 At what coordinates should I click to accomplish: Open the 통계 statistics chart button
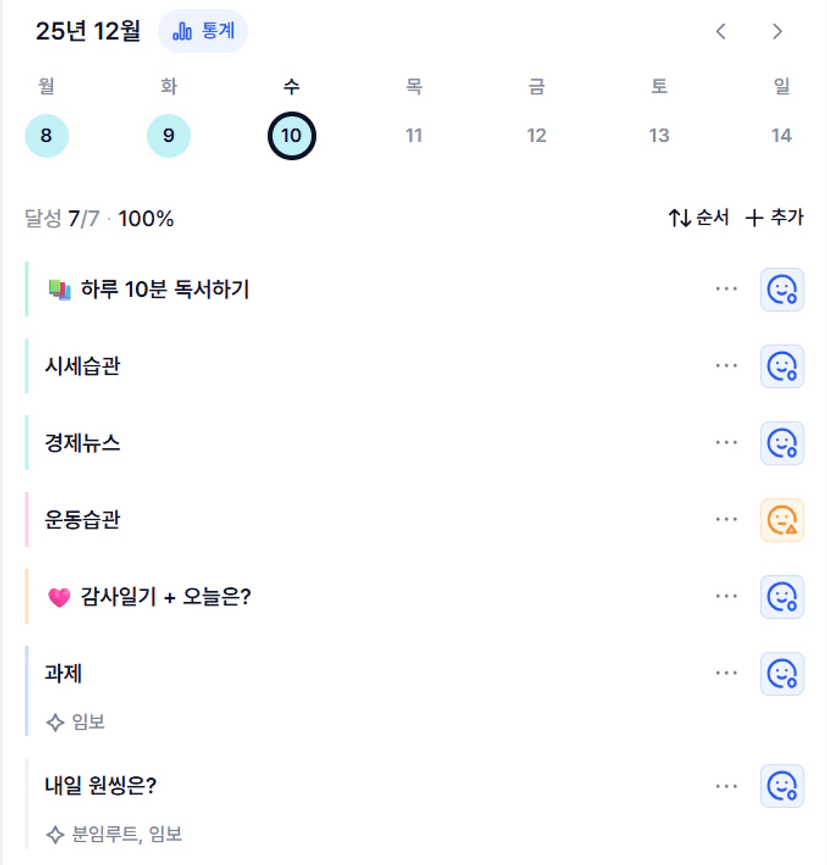click(x=203, y=31)
